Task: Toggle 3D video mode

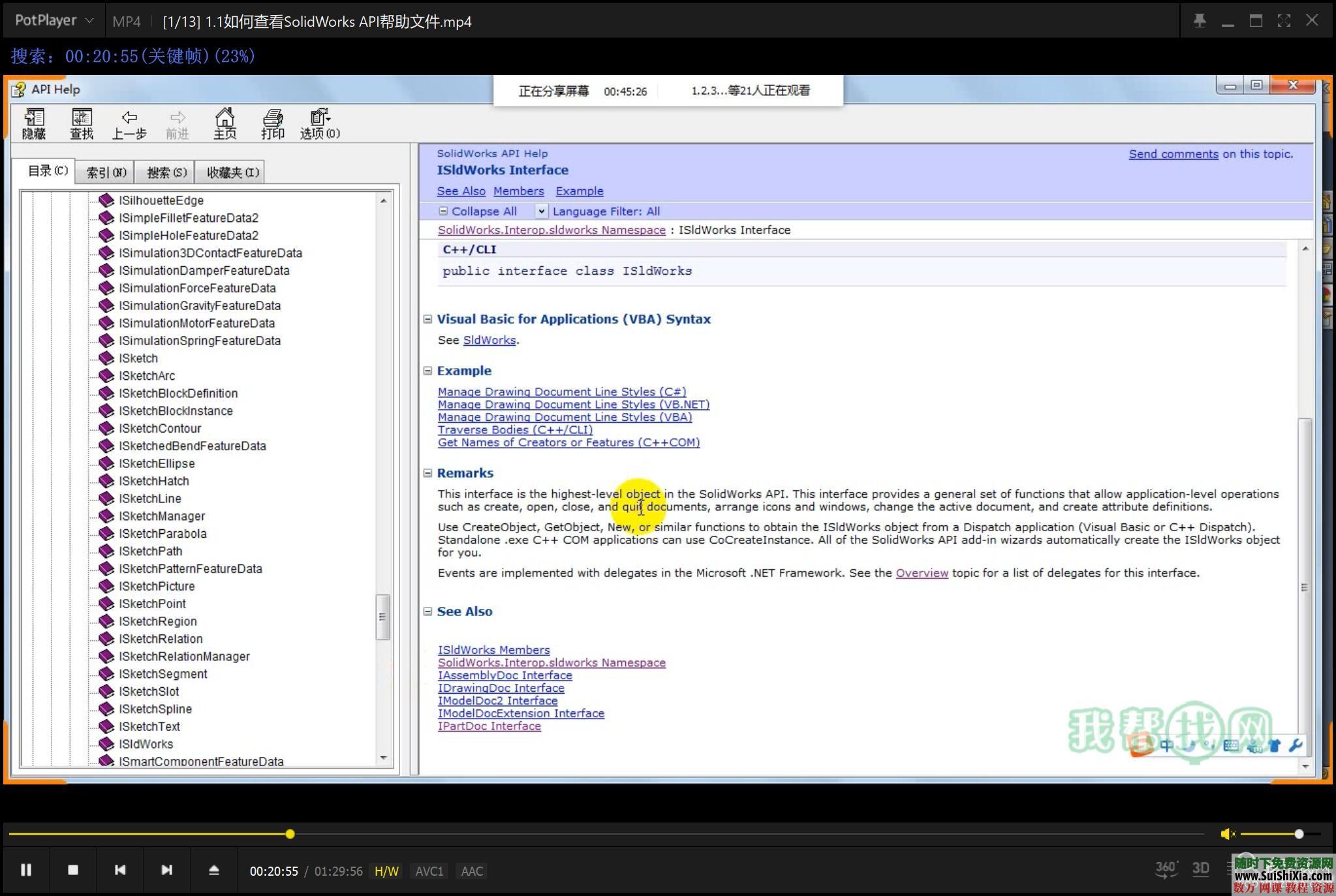Action: coord(1201,869)
